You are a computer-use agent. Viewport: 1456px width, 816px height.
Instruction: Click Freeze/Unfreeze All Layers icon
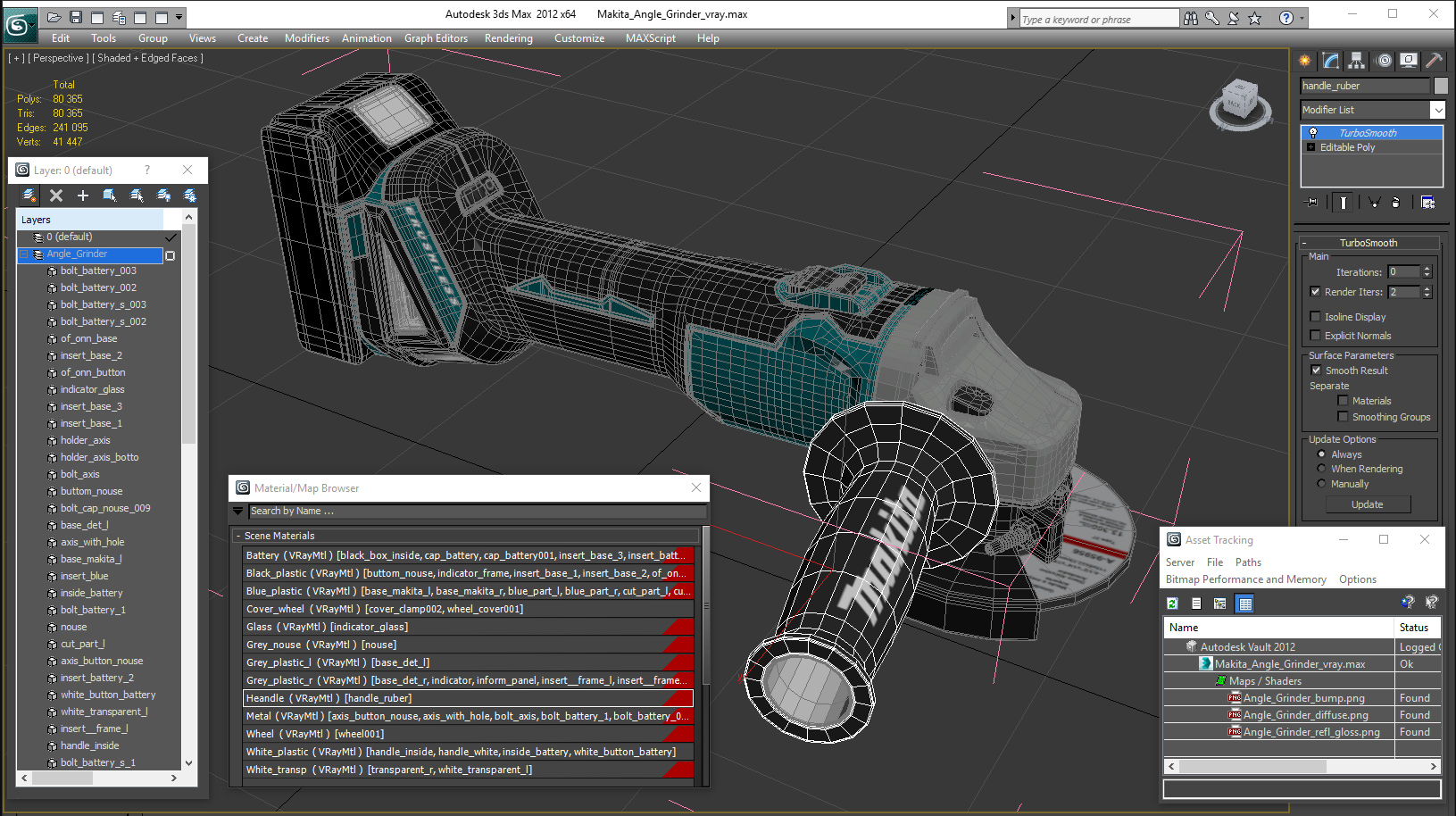point(190,196)
